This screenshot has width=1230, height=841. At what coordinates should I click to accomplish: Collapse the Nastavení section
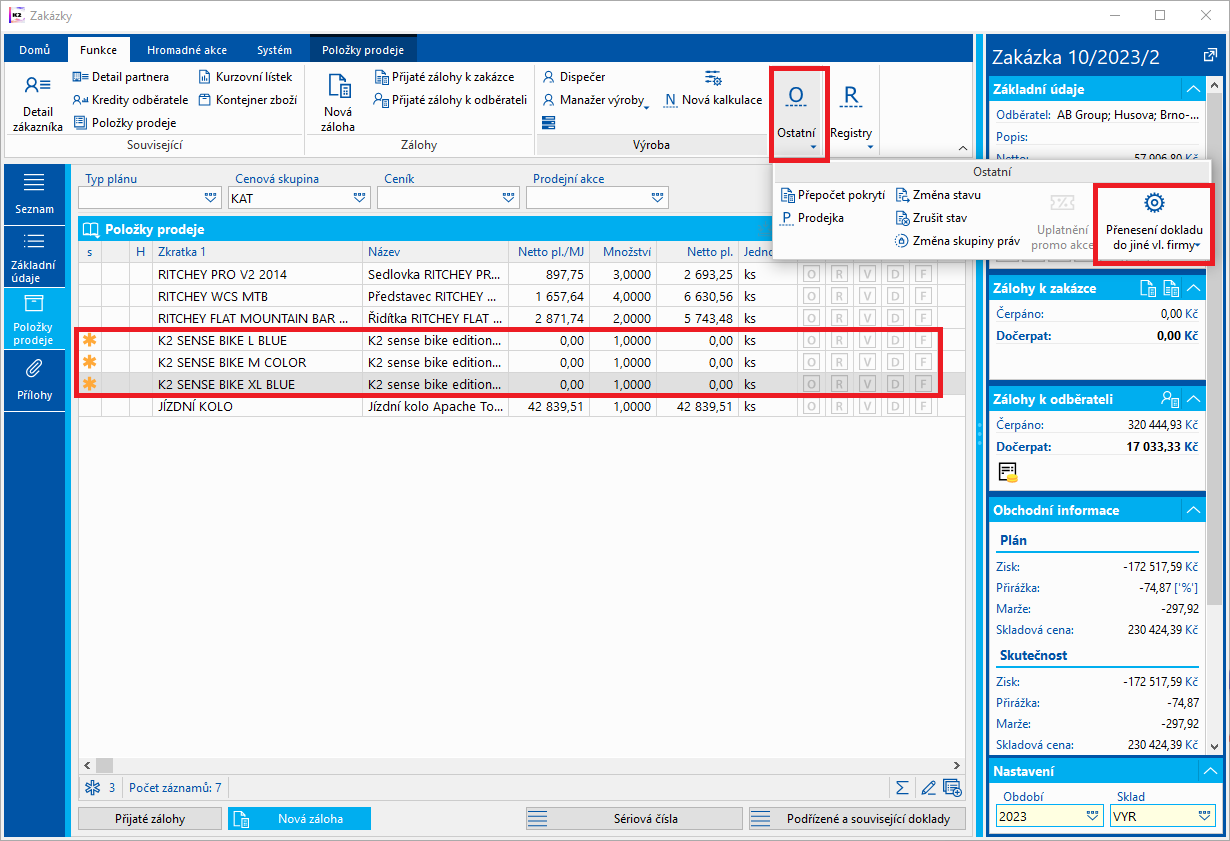[1211, 771]
